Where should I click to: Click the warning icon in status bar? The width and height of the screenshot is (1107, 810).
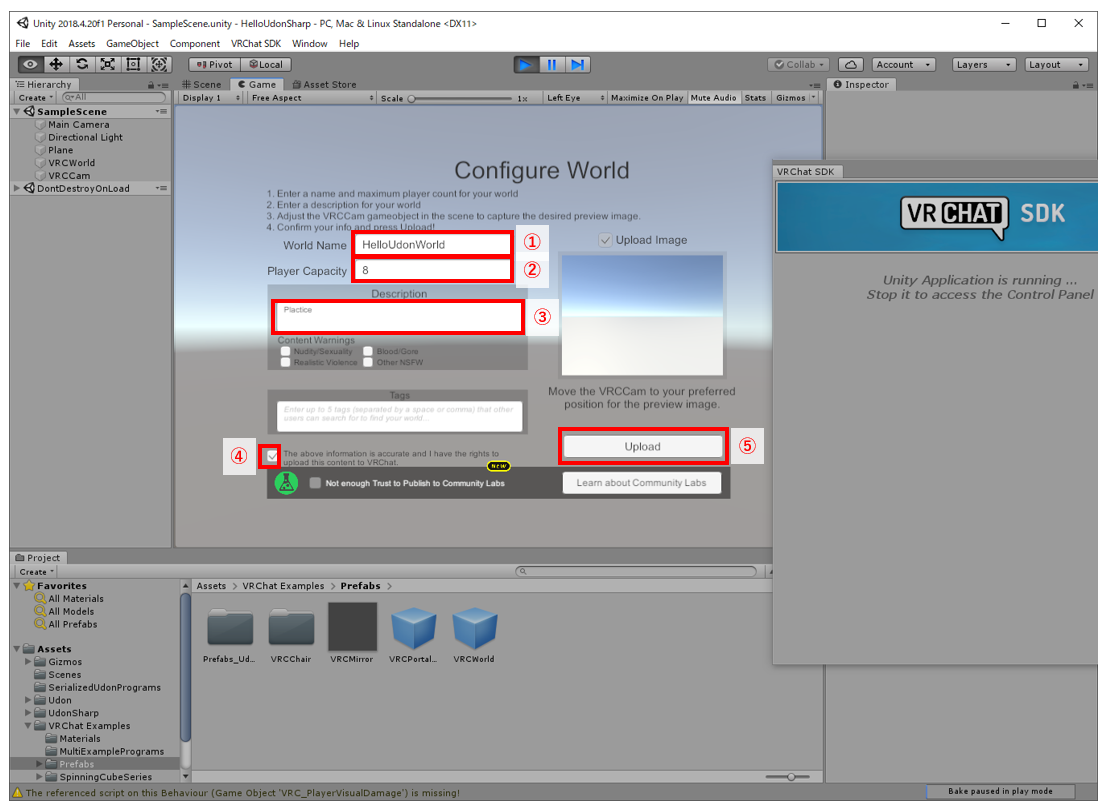(18, 792)
